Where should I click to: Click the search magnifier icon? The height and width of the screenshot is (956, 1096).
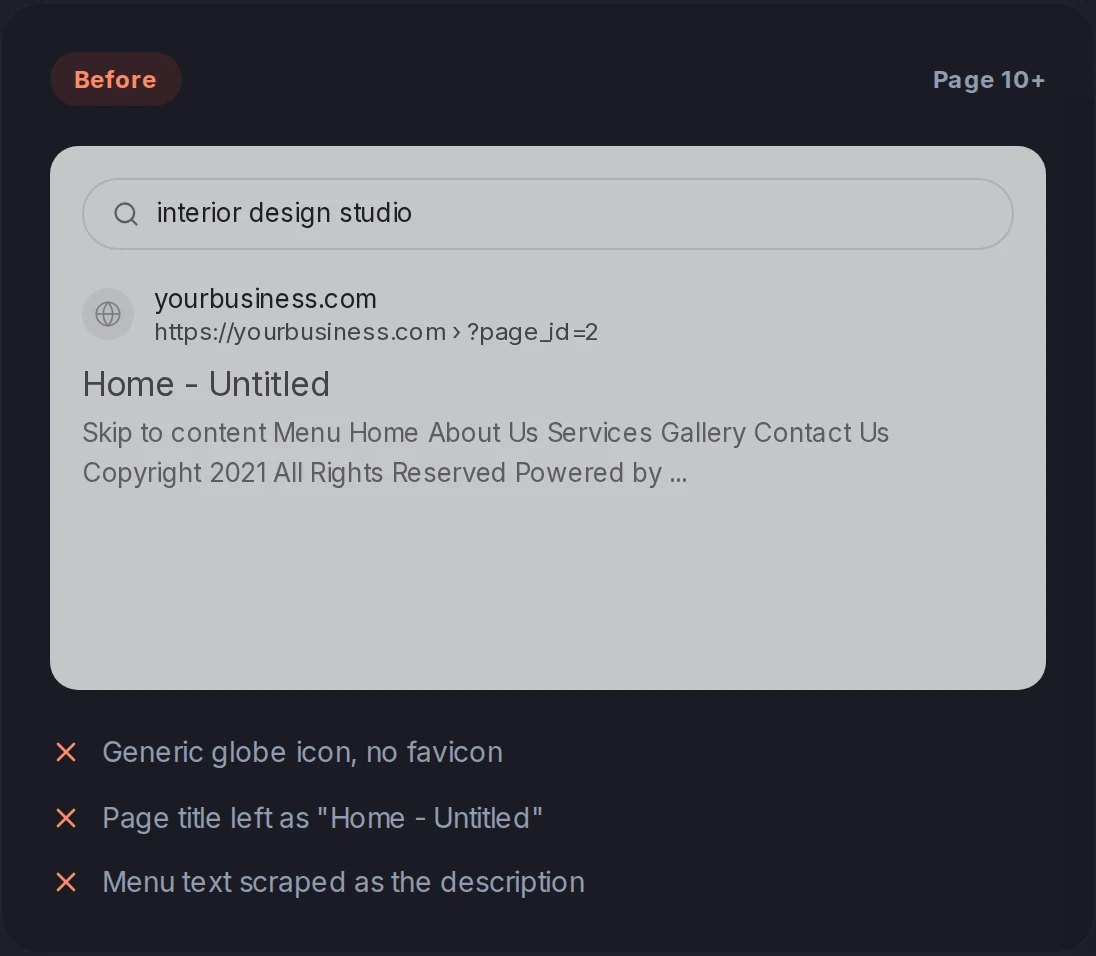126,214
